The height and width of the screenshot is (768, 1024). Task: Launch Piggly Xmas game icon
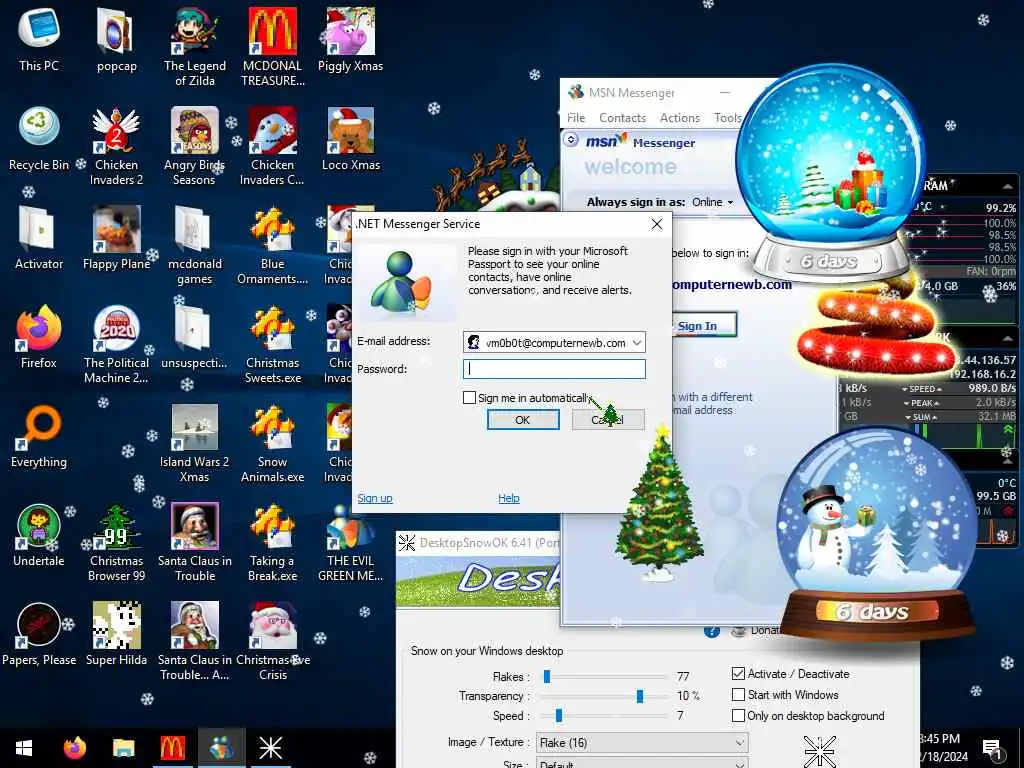click(351, 39)
